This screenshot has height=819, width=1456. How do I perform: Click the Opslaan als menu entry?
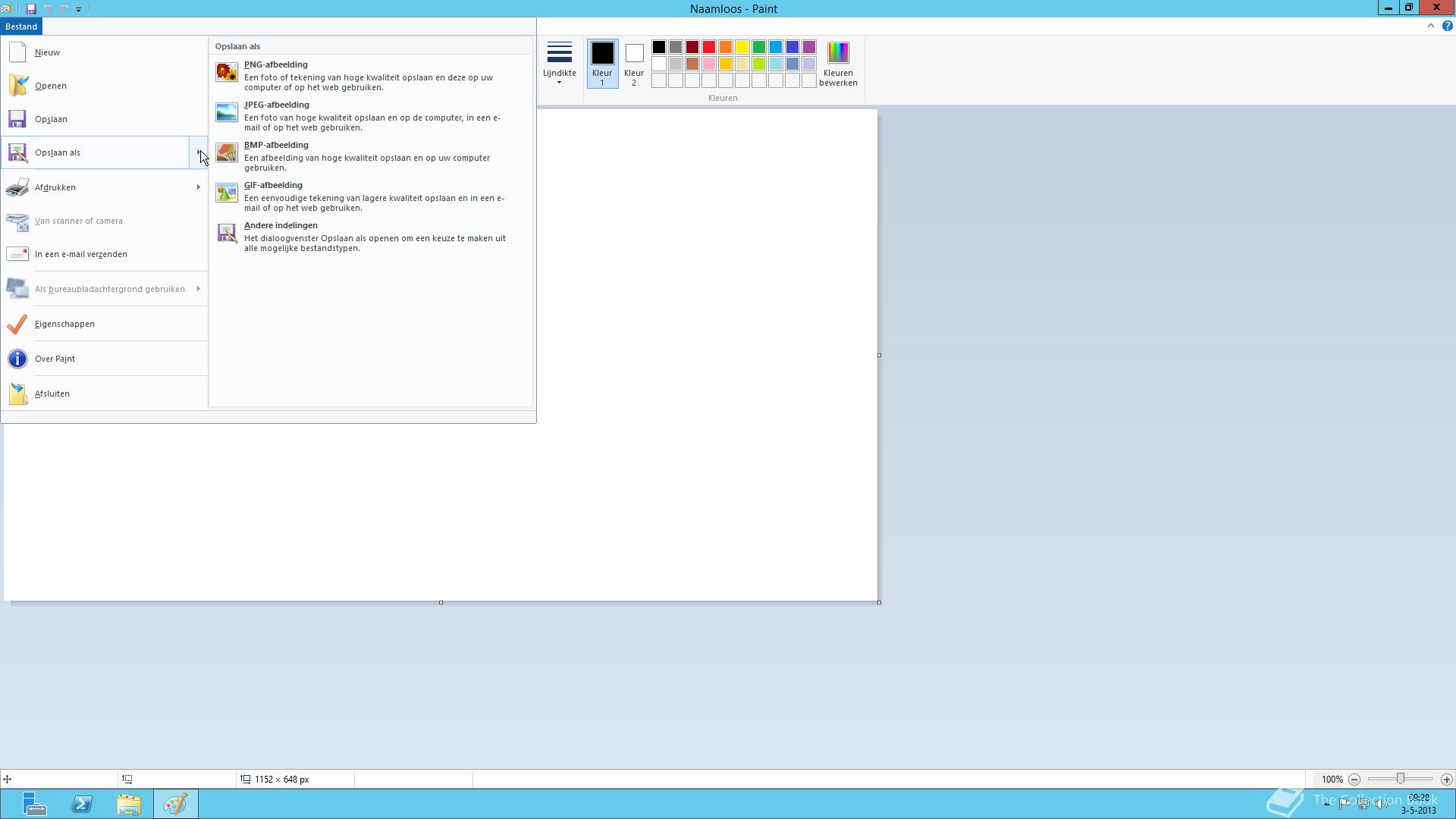tap(96, 152)
